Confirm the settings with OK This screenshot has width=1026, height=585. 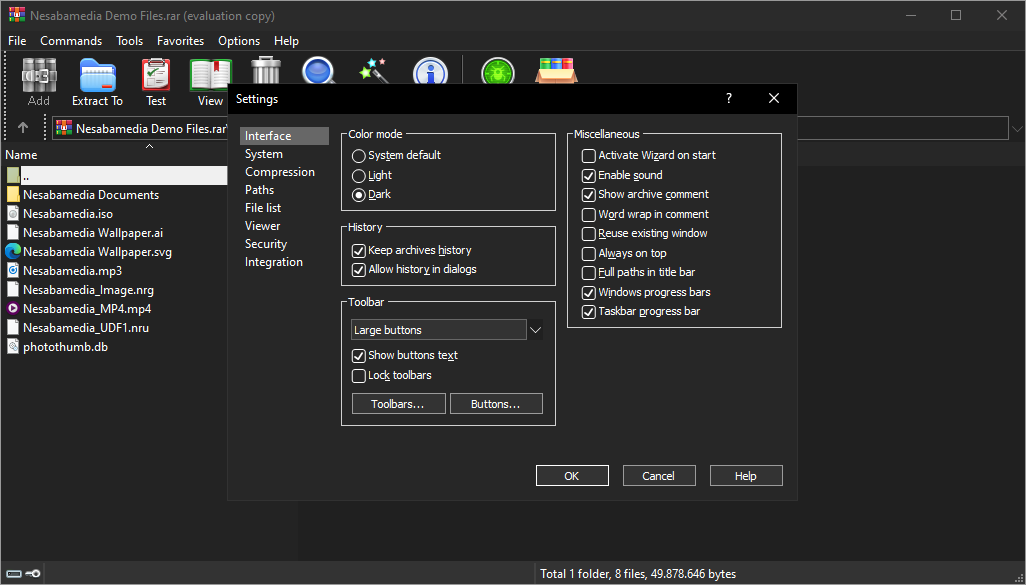tap(572, 476)
